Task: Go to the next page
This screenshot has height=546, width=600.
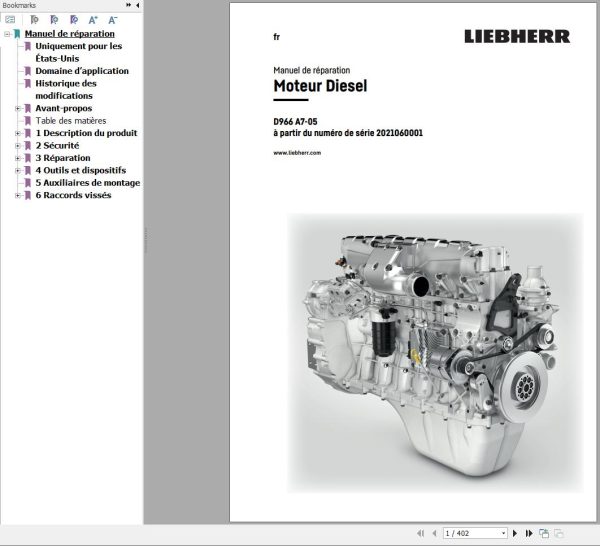Action: [x=515, y=533]
